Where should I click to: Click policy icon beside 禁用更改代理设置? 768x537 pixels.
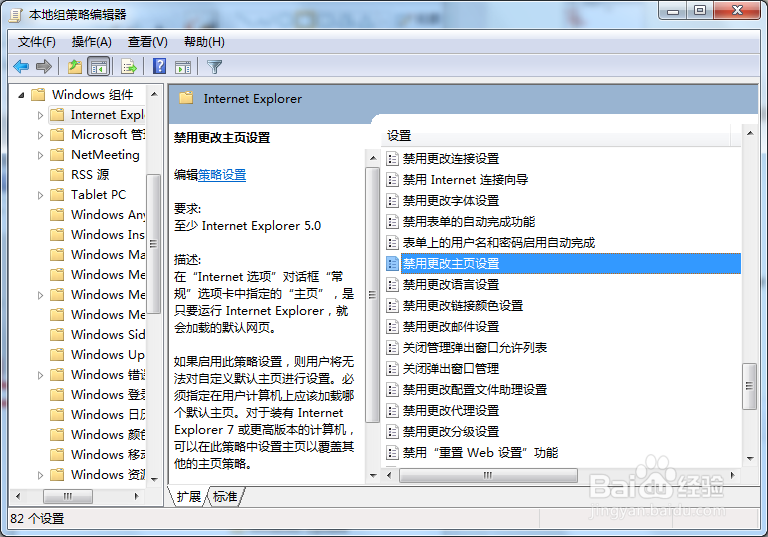coord(392,411)
